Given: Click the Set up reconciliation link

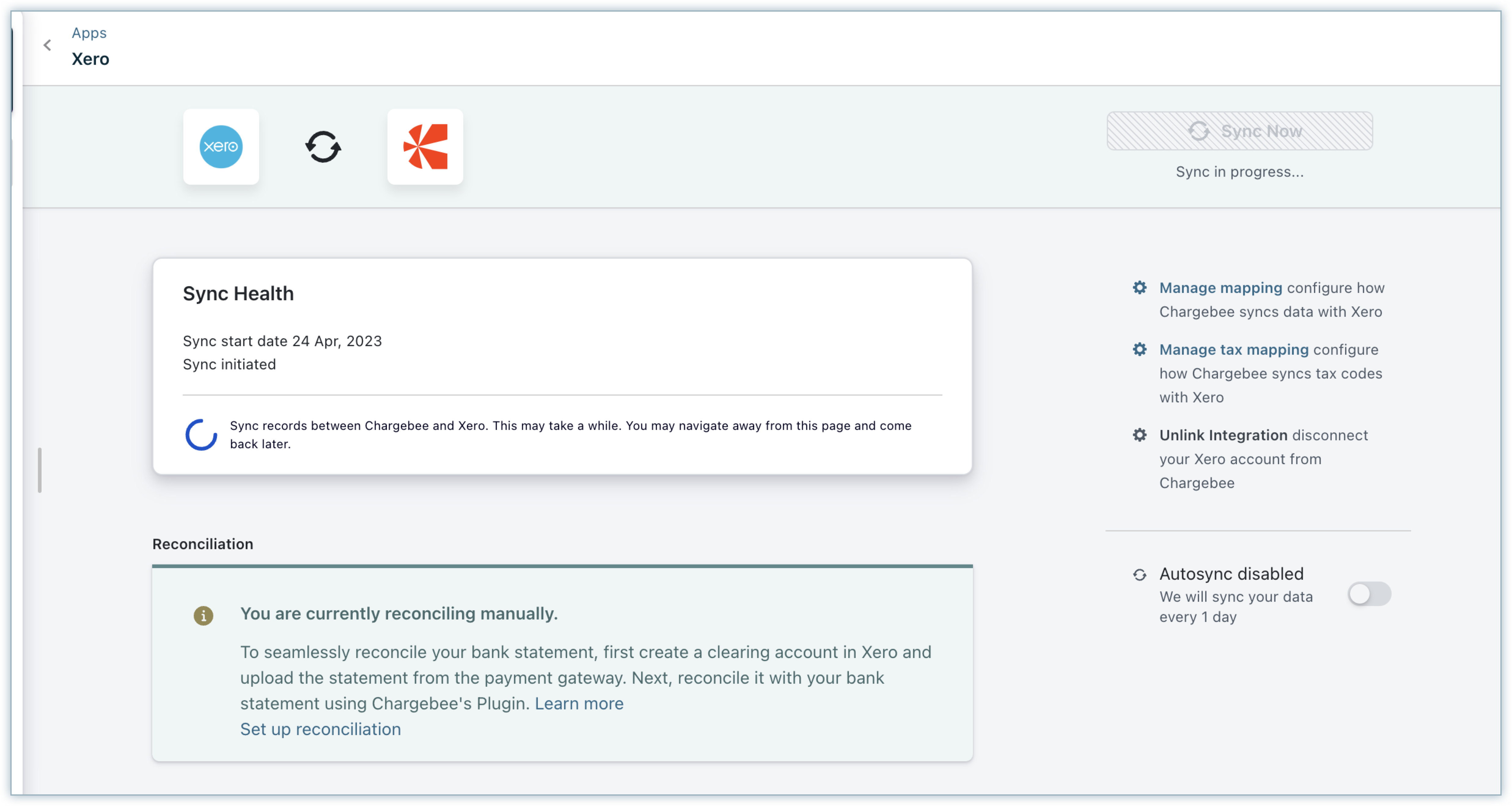Looking at the screenshot, I should click(321, 729).
